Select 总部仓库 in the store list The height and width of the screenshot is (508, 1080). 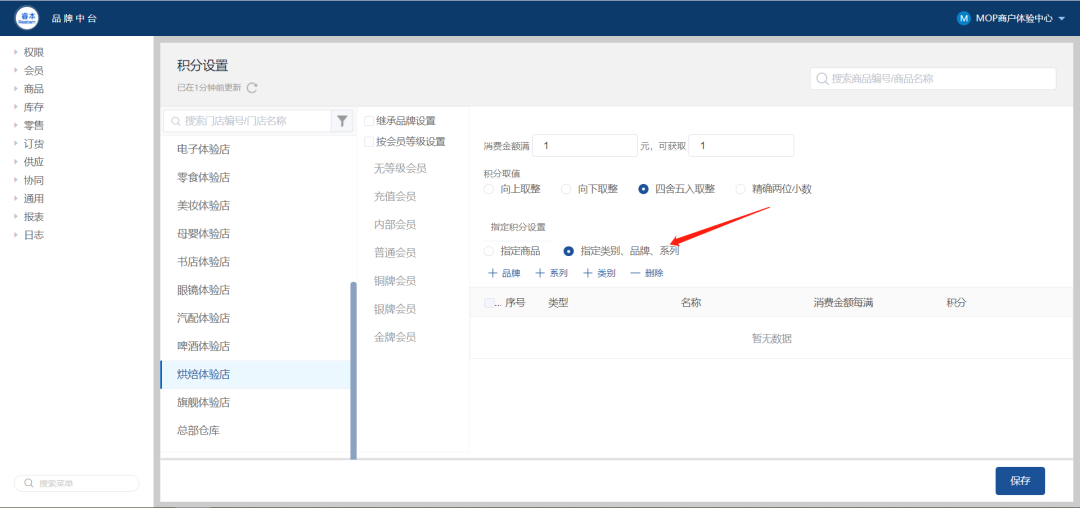click(256, 431)
